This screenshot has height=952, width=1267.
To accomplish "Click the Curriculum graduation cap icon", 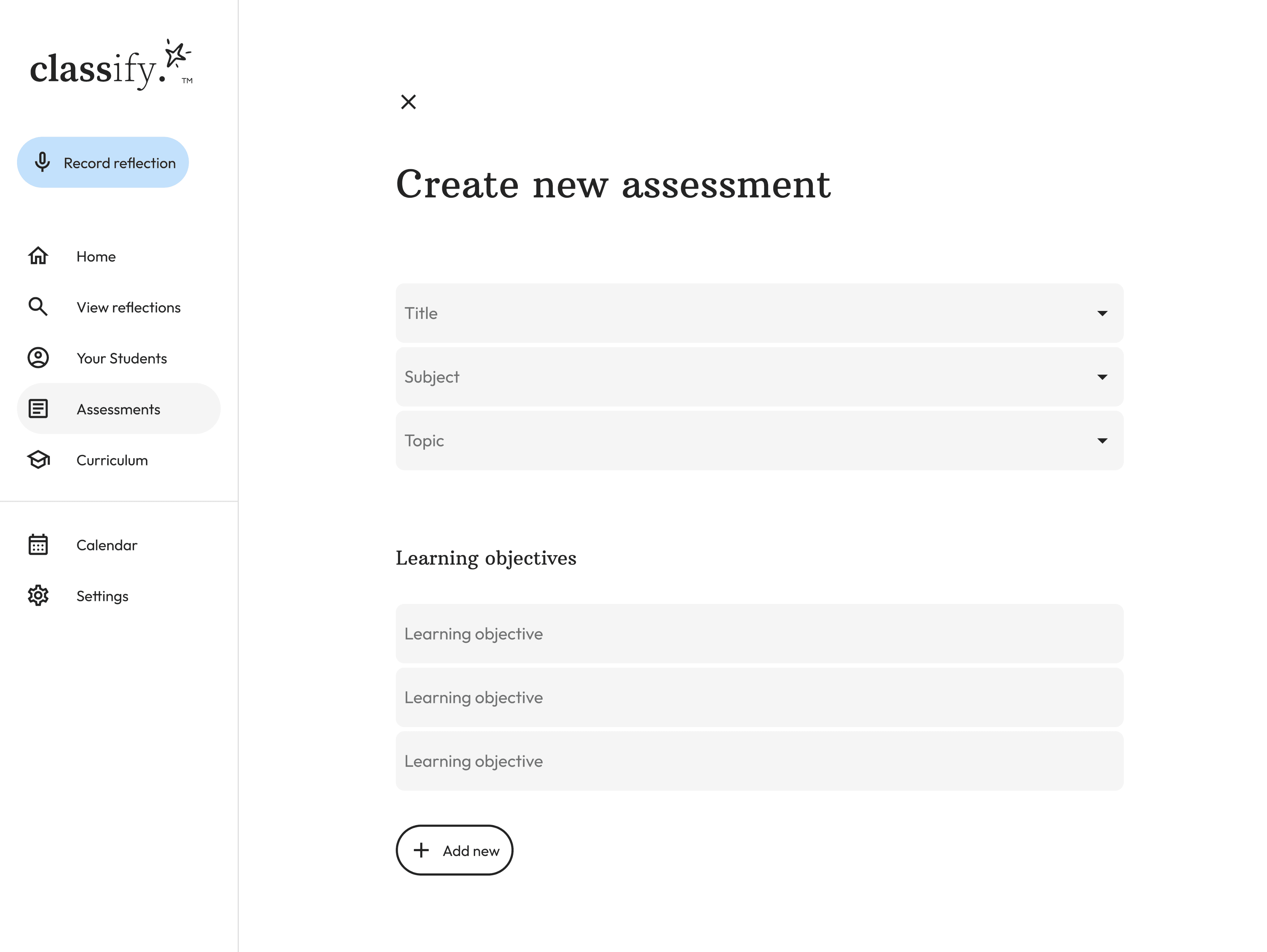I will [38, 459].
